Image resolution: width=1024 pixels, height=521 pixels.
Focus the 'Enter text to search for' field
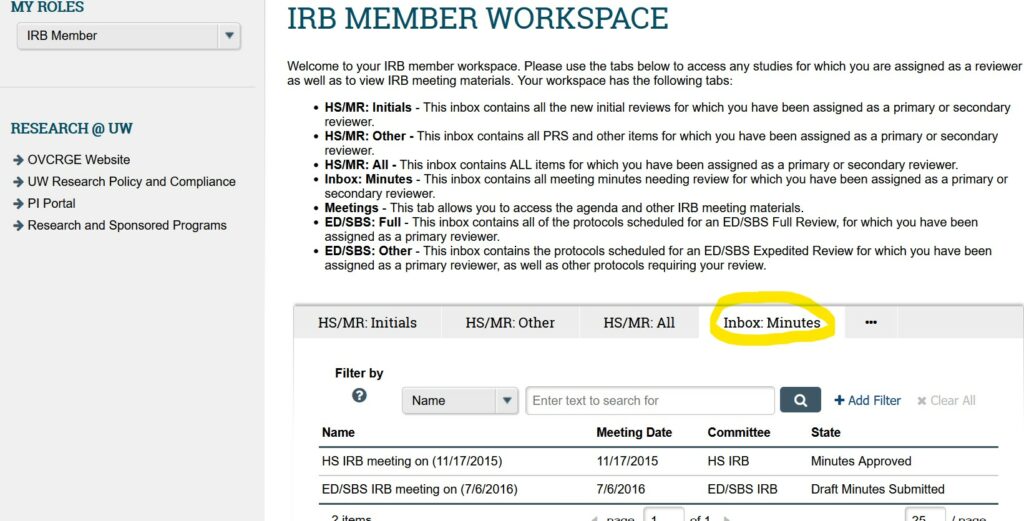click(650, 400)
